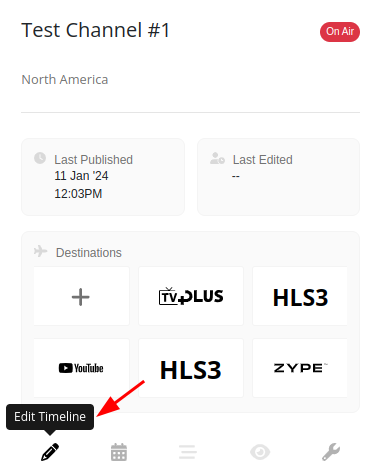Open the YouTube destination tile
The height and width of the screenshot is (473, 380).
click(x=81, y=368)
